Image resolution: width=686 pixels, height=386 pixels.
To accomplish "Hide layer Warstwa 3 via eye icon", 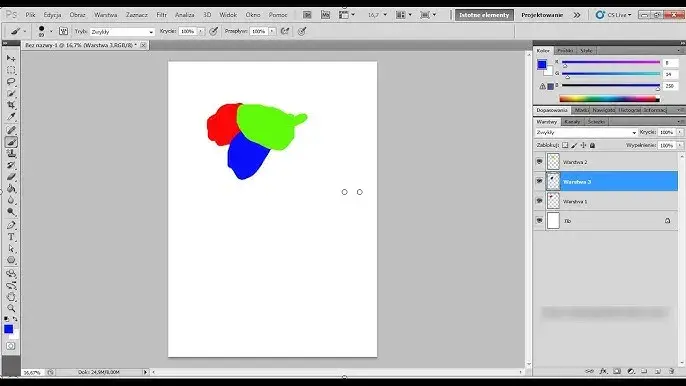I will coord(539,181).
